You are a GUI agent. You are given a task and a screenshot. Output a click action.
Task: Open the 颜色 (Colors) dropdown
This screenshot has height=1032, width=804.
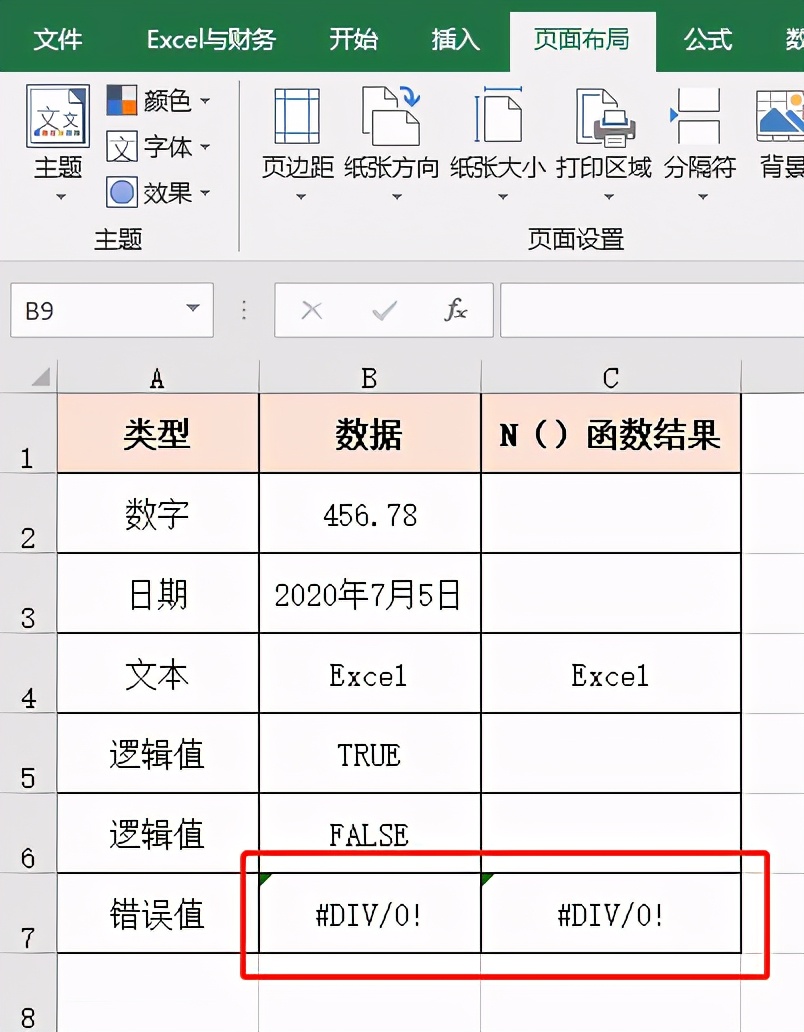(x=167, y=101)
